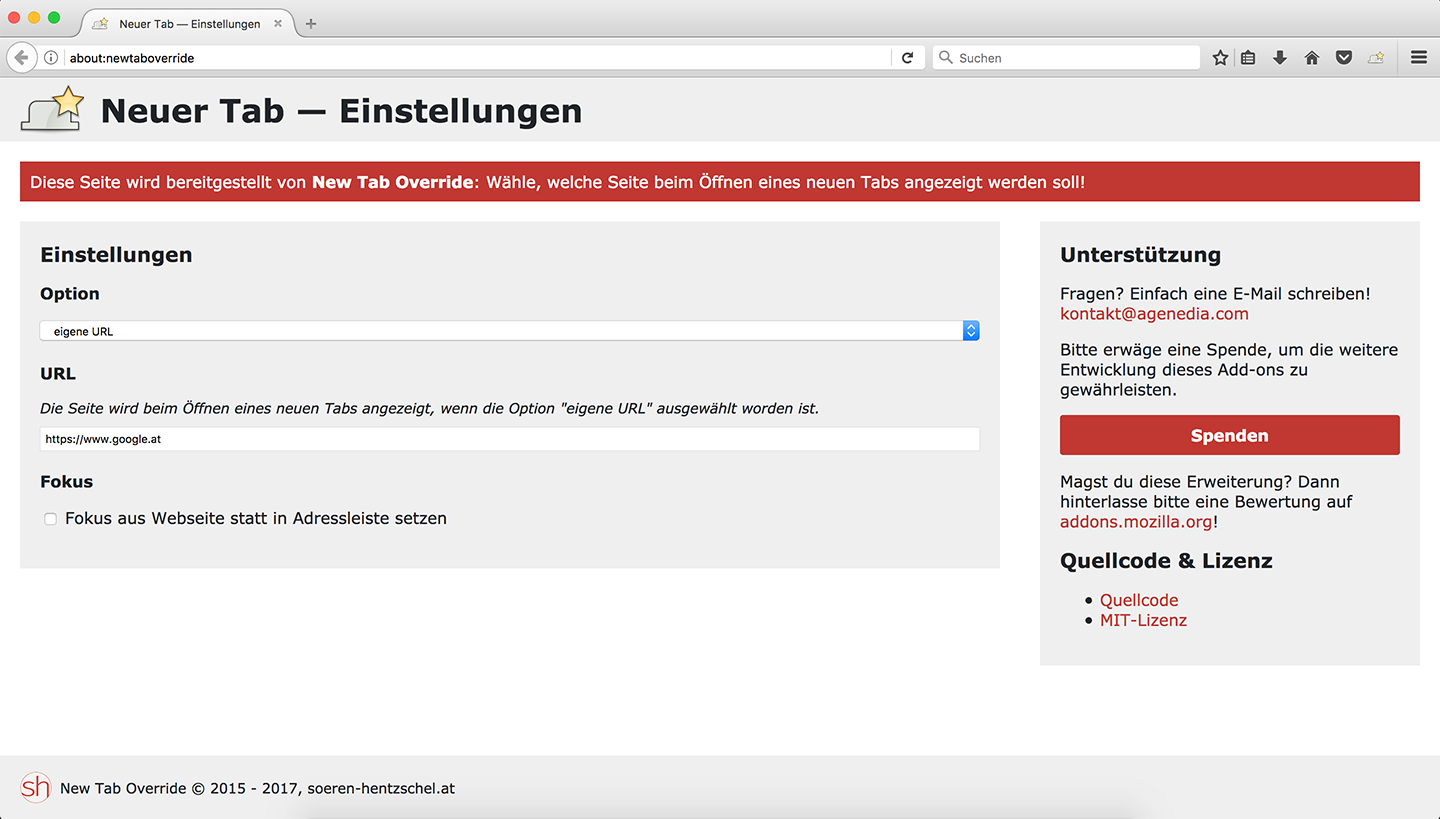This screenshot has height=819, width=1440.
Task: Click the bookmark star icon
Action: pyautogui.click(x=1220, y=58)
